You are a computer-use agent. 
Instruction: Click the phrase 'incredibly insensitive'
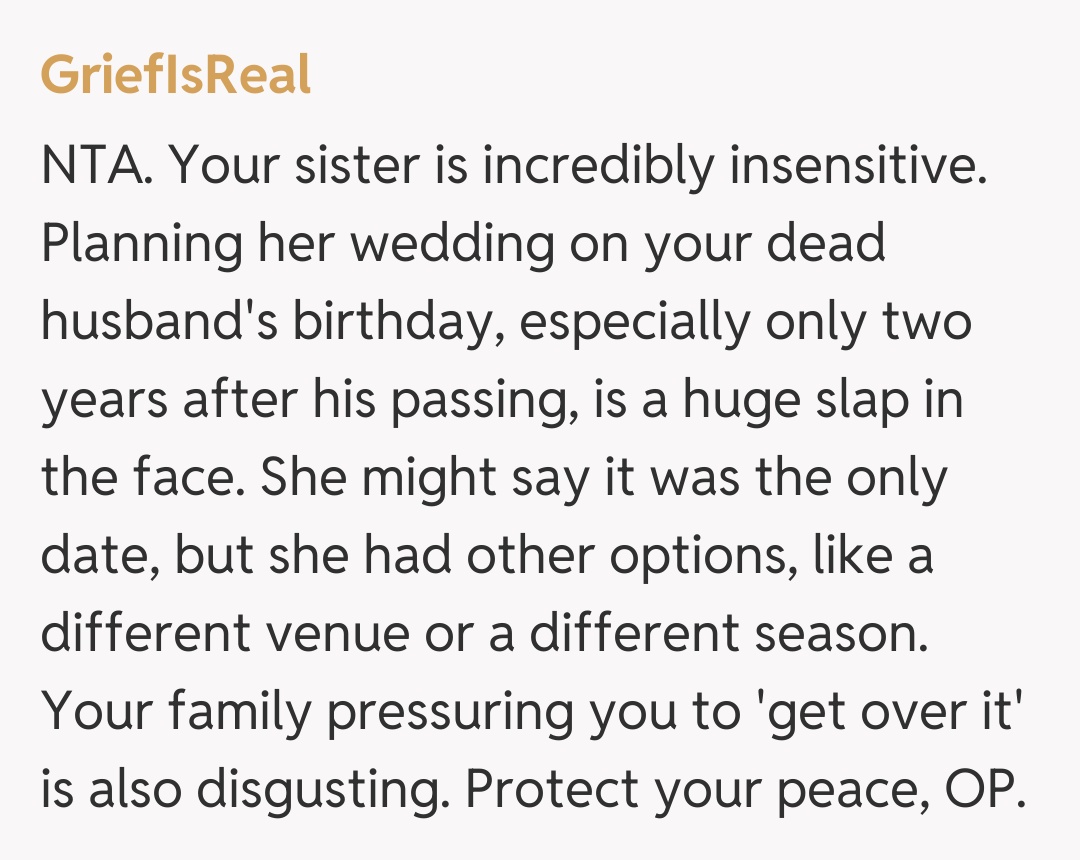click(x=728, y=167)
